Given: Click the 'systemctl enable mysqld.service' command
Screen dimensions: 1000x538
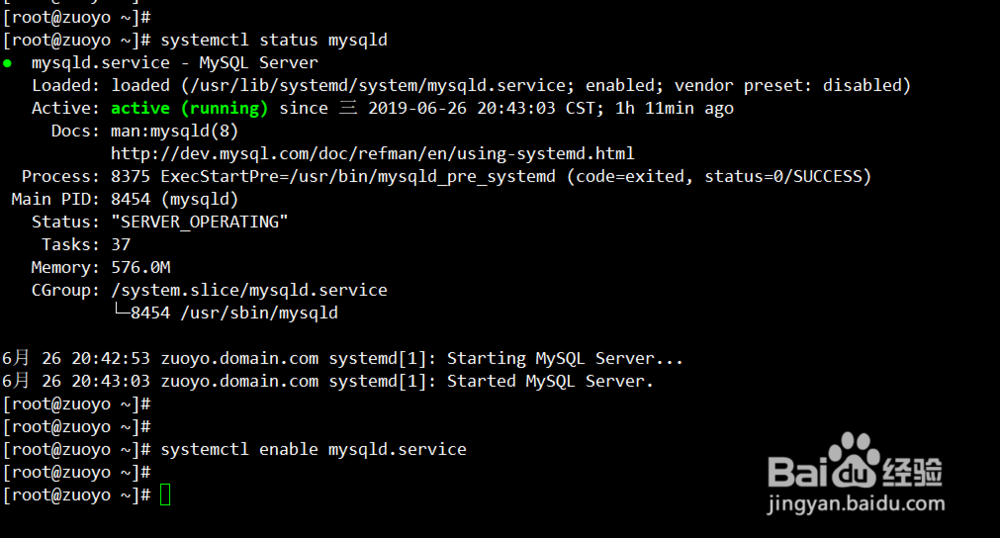Looking at the screenshot, I should pyautogui.click(x=313, y=449).
